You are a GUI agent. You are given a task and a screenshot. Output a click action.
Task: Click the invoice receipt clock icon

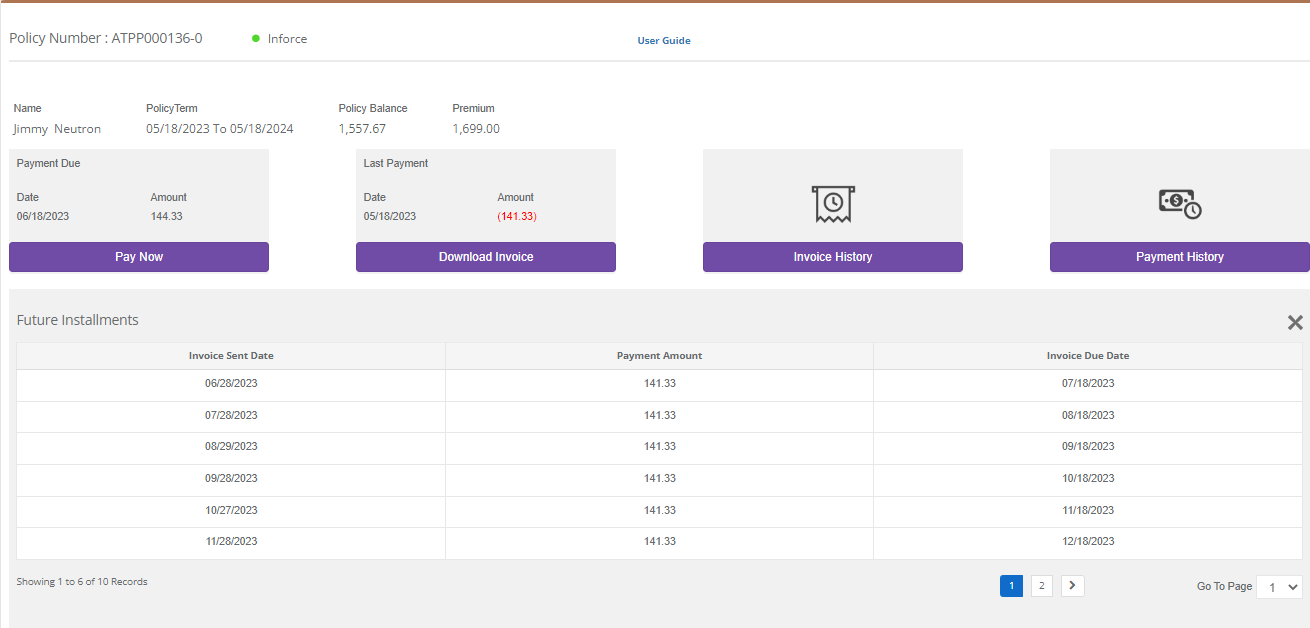[x=832, y=203]
